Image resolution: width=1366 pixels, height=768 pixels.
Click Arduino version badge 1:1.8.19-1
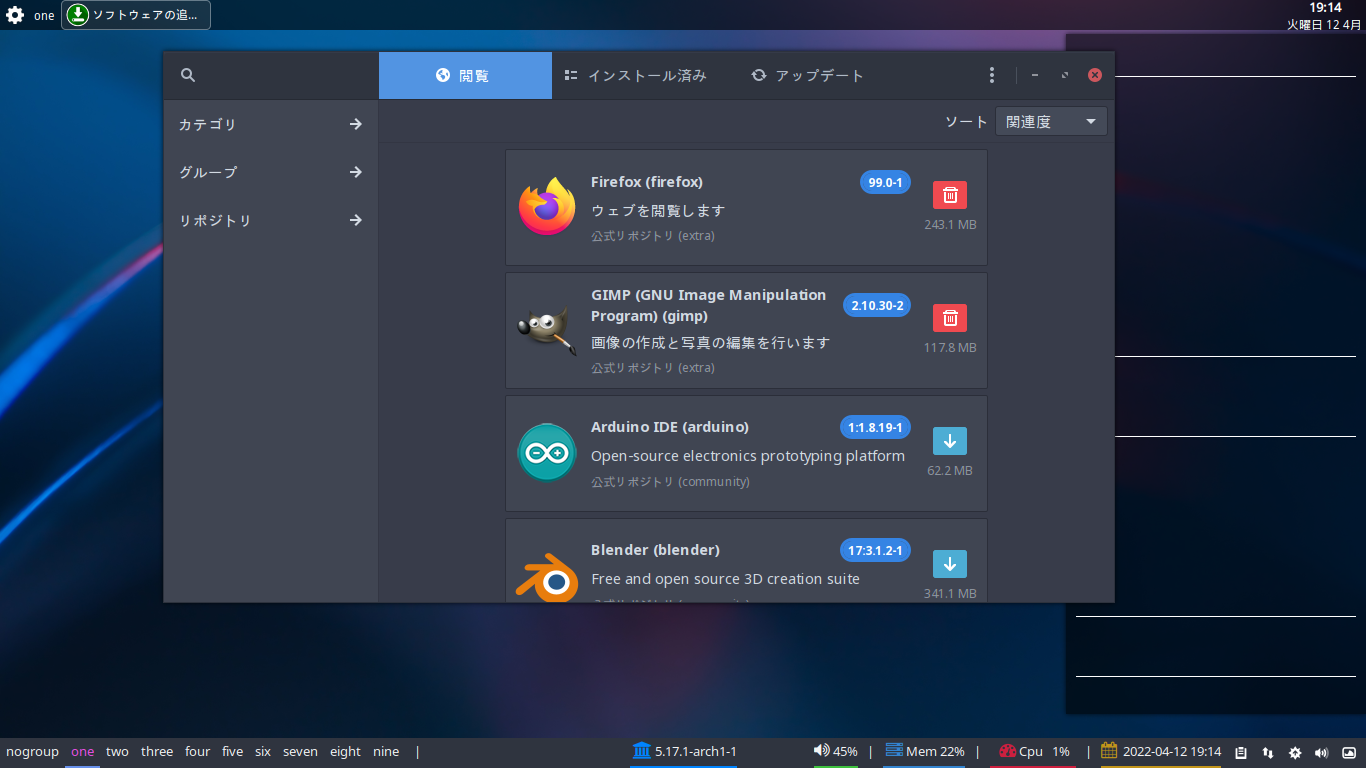coord(875,428)
